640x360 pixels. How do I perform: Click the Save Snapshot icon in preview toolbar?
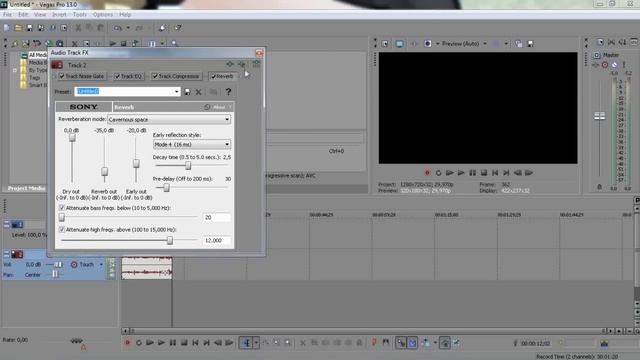[531, 43]
